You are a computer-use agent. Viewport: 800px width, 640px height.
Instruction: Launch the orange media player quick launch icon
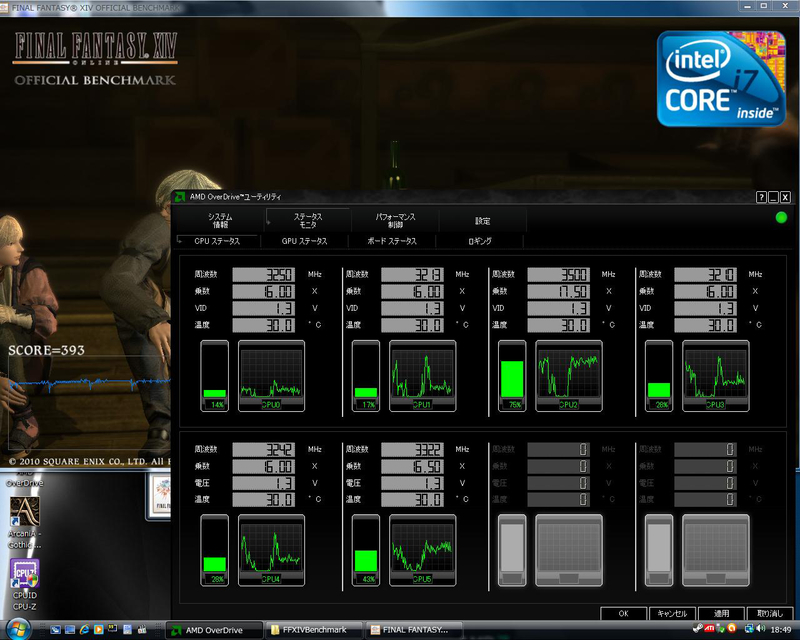98,630
